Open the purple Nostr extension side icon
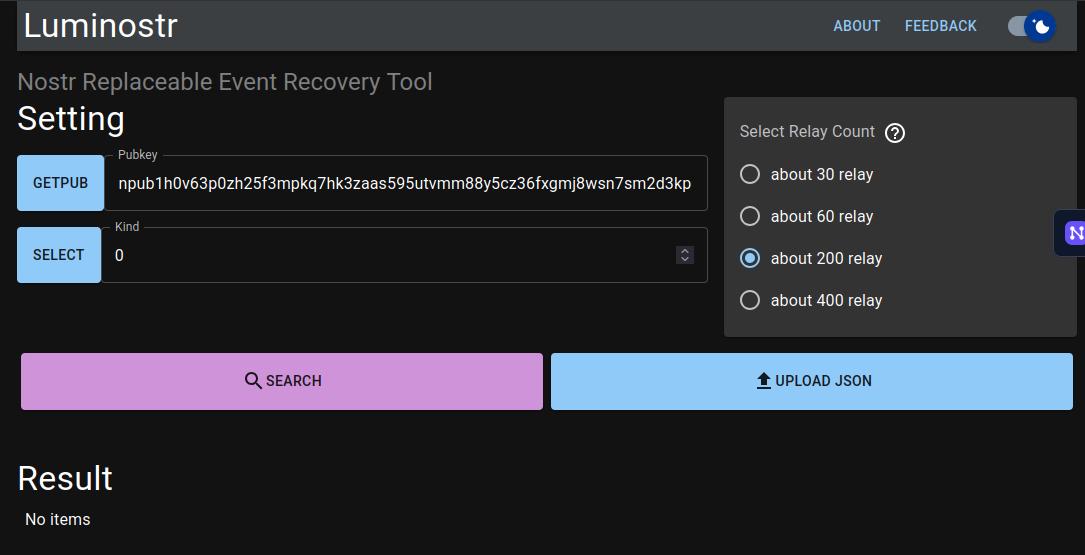 (x=1073, y=233)
